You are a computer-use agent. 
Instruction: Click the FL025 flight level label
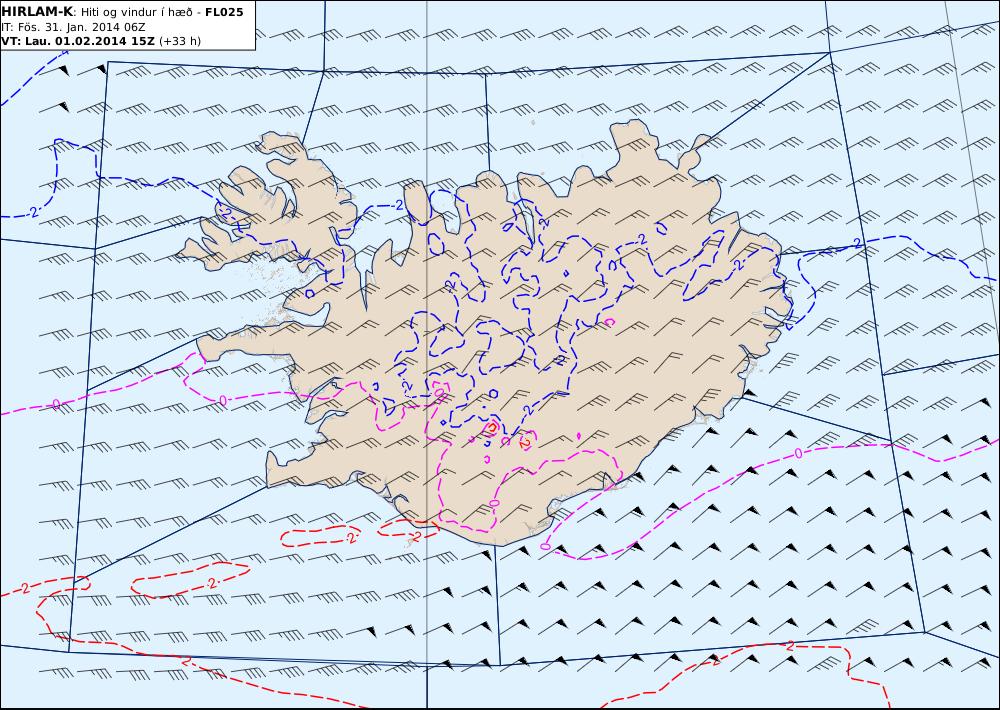(x=224, y=12)
